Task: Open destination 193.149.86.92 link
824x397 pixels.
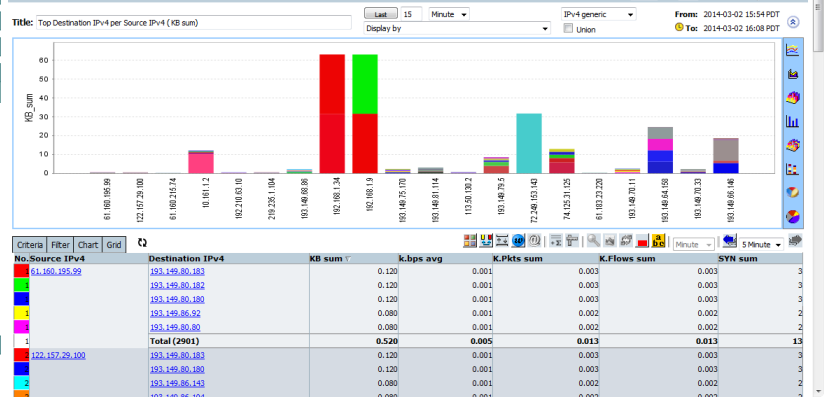Action: [x=175, y=313]
